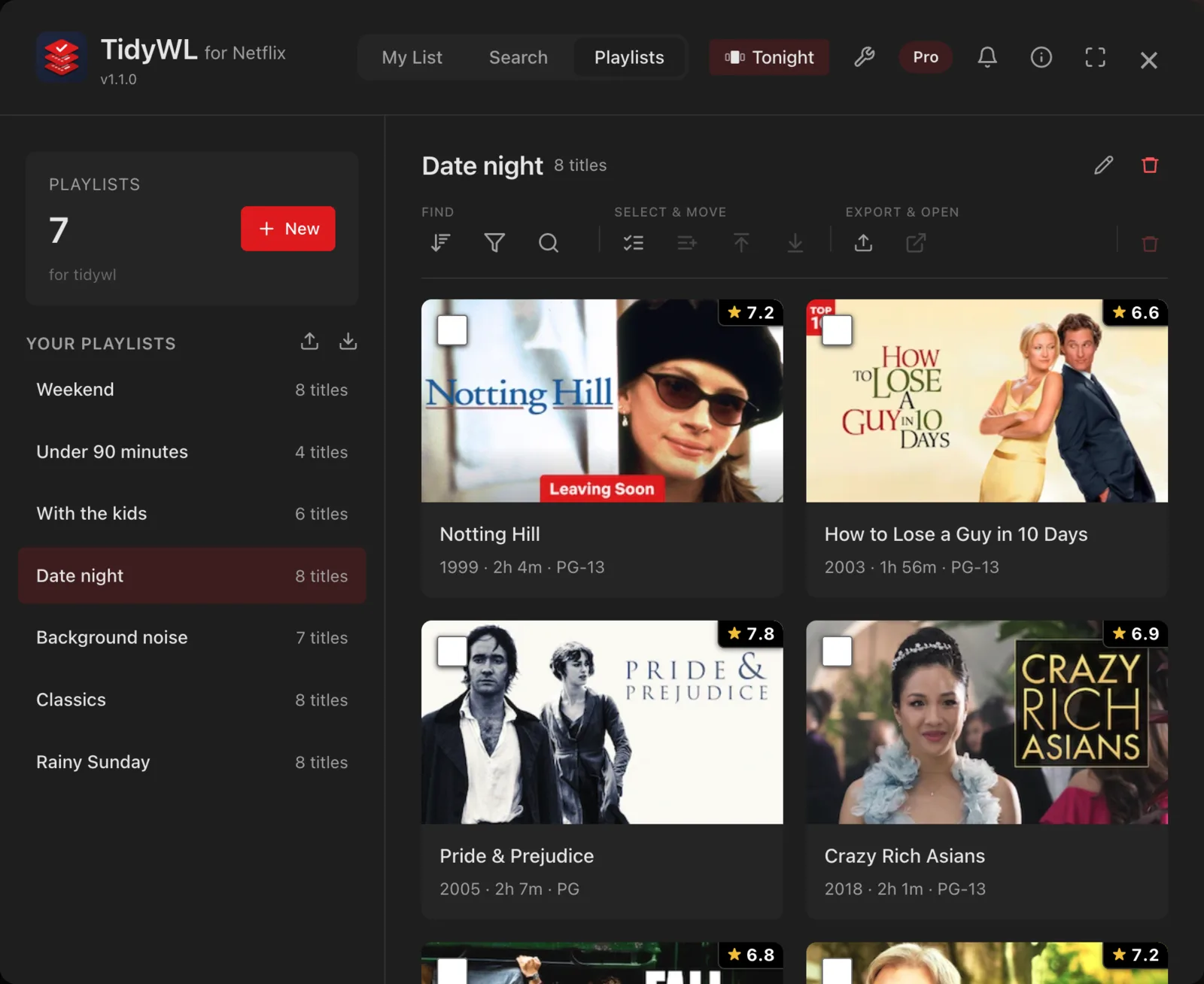1204x984 pixels.
Task: Click the Crazy Rich Asians poster
Action: [987, 722]
